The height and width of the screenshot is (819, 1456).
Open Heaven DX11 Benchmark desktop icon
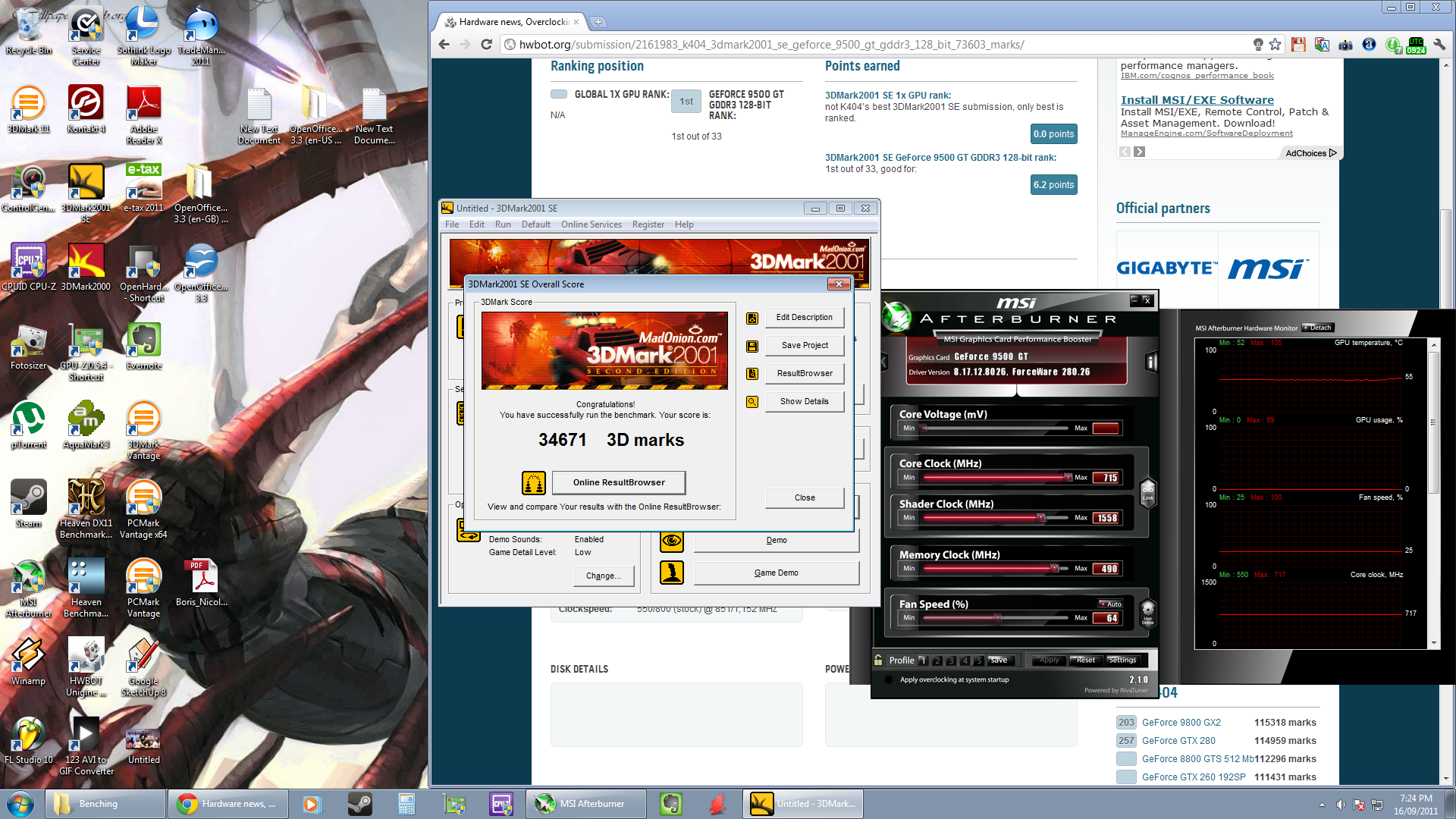pos(86,509)
